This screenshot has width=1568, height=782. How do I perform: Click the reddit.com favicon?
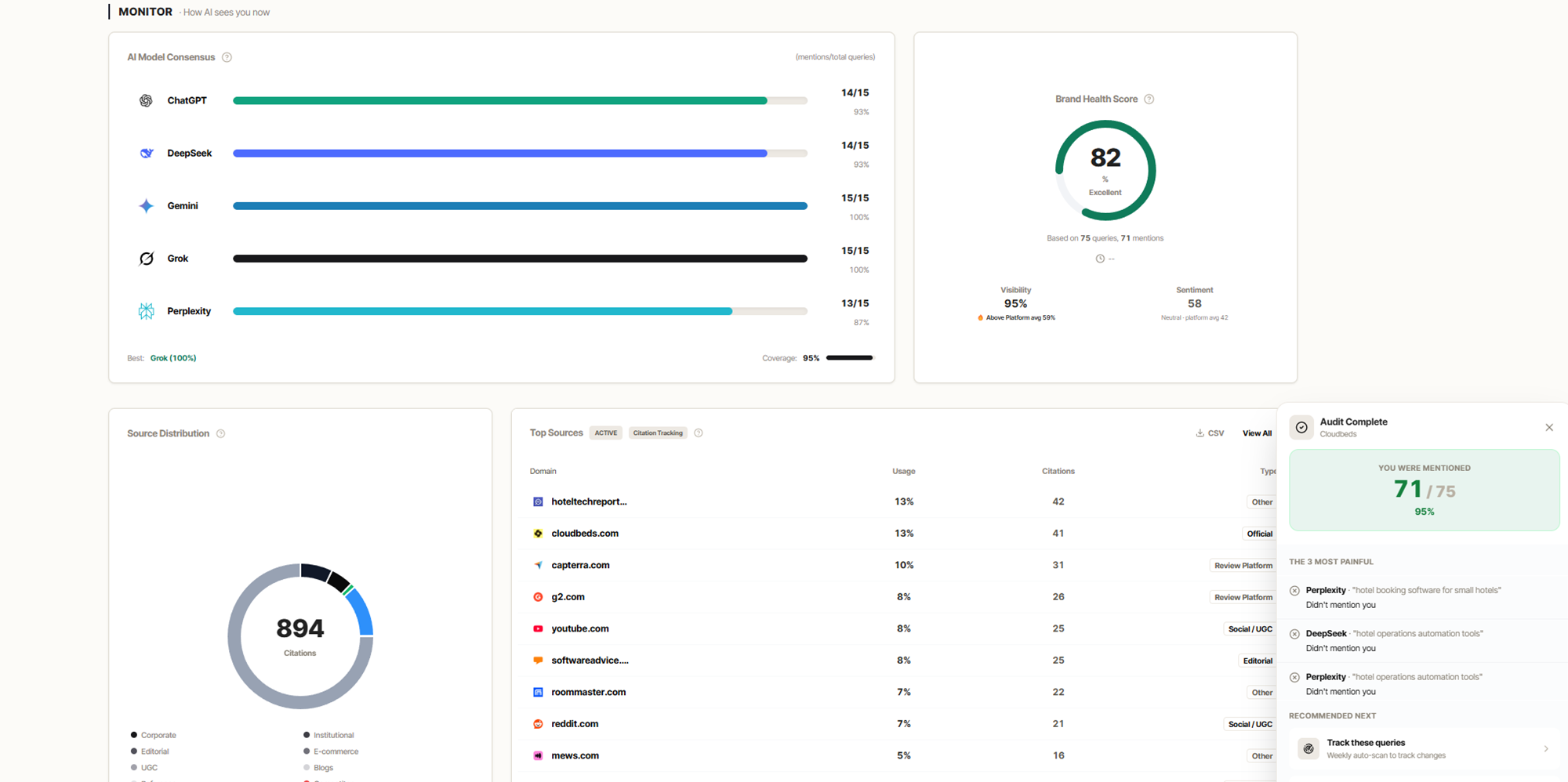(538, 724)
